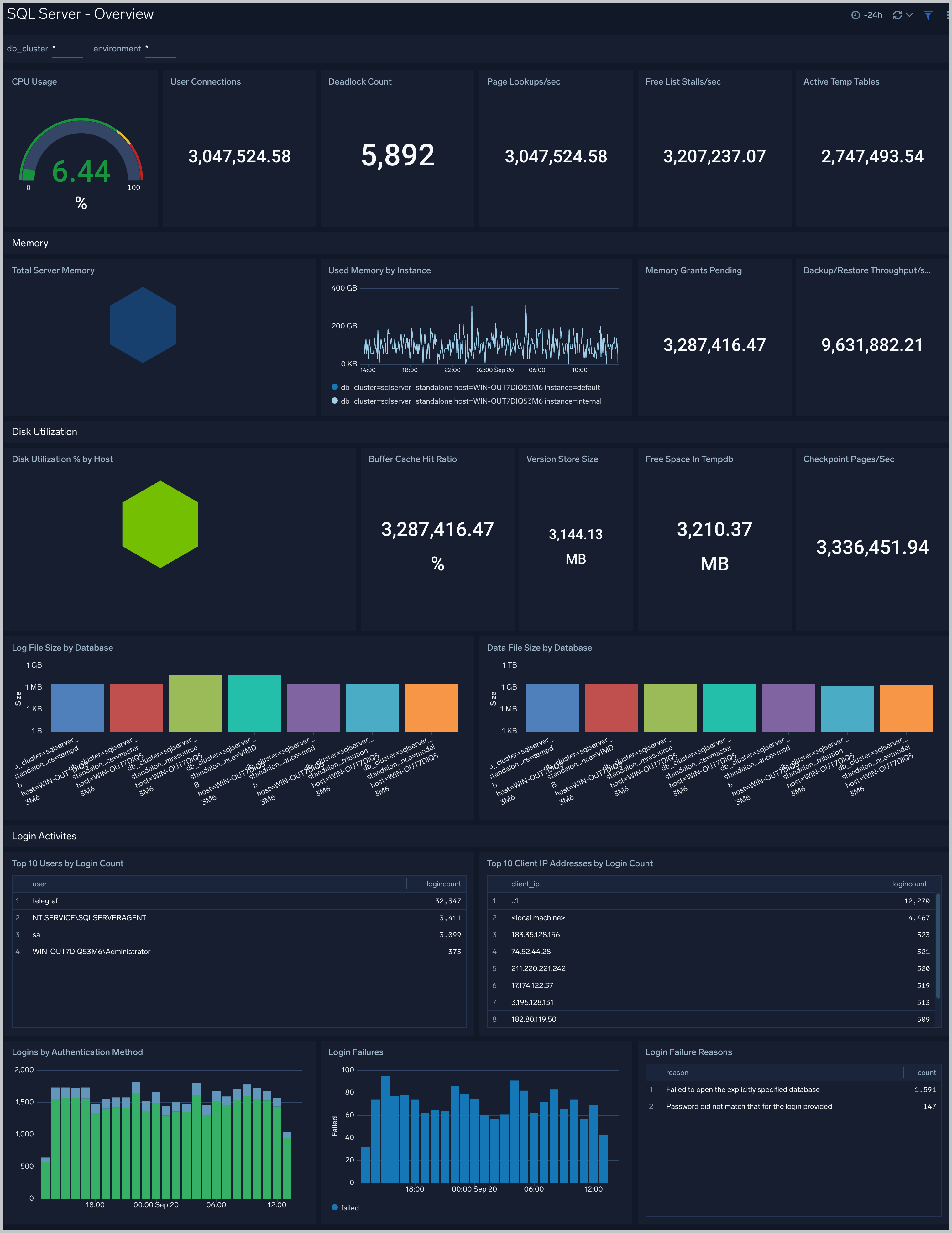Toggle the blue filter funnel icon
The image size is (952, 1233).
pyautogui.click(x=928, y=15)
